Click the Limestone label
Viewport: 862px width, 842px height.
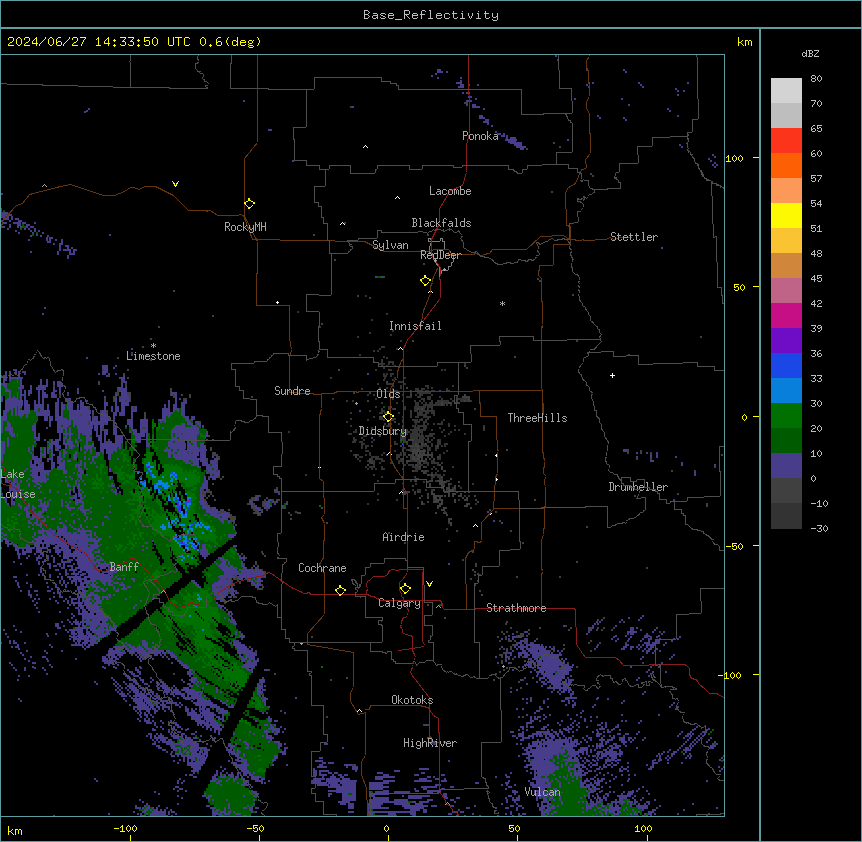153,356
